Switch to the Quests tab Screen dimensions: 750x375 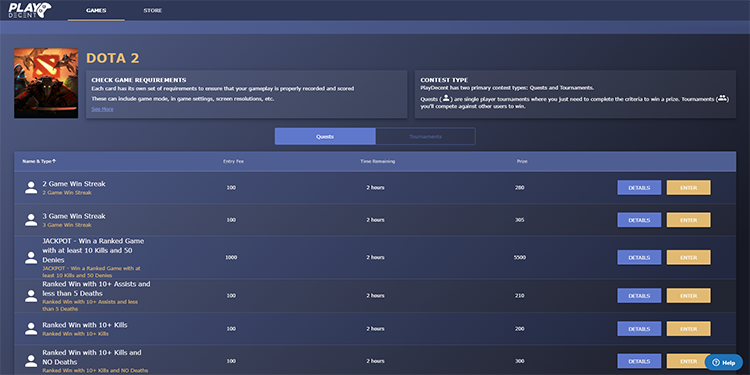pos(325,136)
